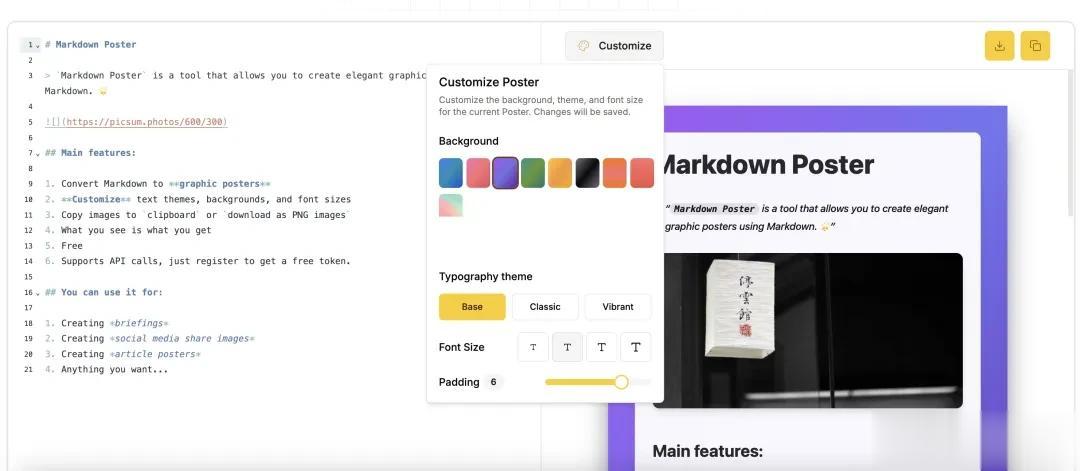Viewport: 1080px width, 471px height.
Task: Select the largest font size T
Action: [x=636, y=347]
